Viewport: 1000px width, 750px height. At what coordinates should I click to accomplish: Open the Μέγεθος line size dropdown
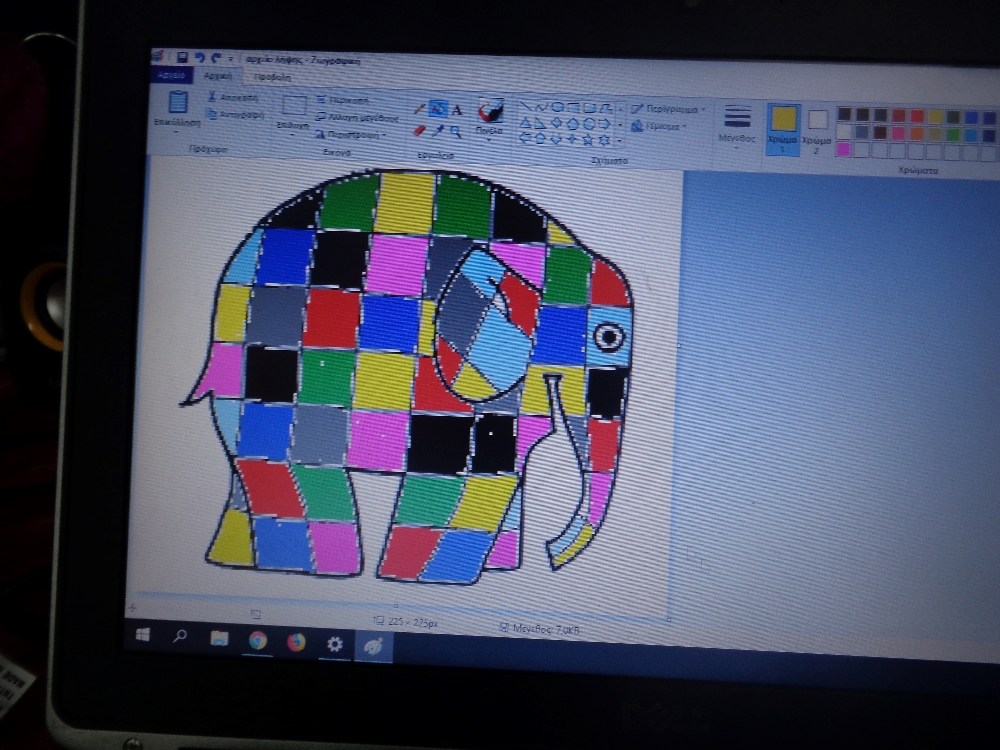[x=737, y=125]
